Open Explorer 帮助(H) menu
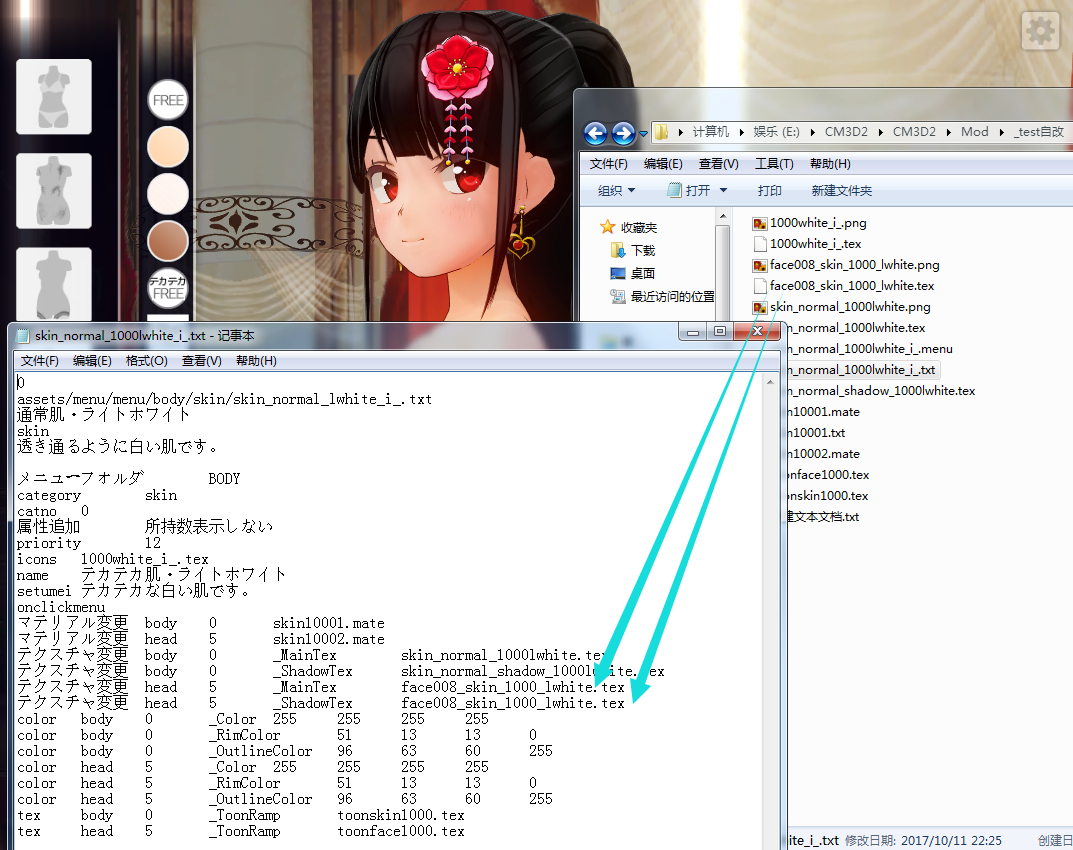Screen dimensions: 1073x850 [830, 164]
